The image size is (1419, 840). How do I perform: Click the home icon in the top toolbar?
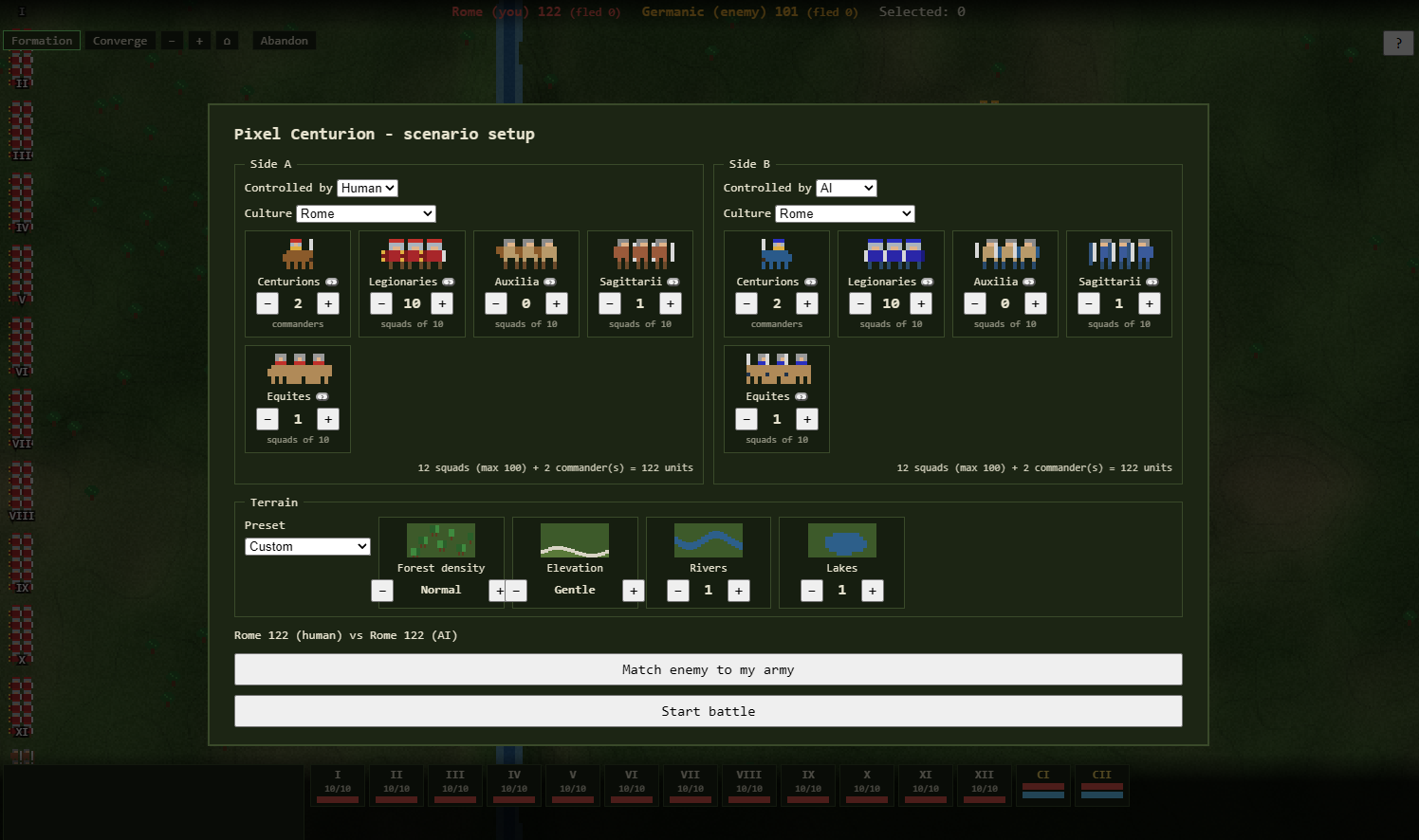point(227,41)
